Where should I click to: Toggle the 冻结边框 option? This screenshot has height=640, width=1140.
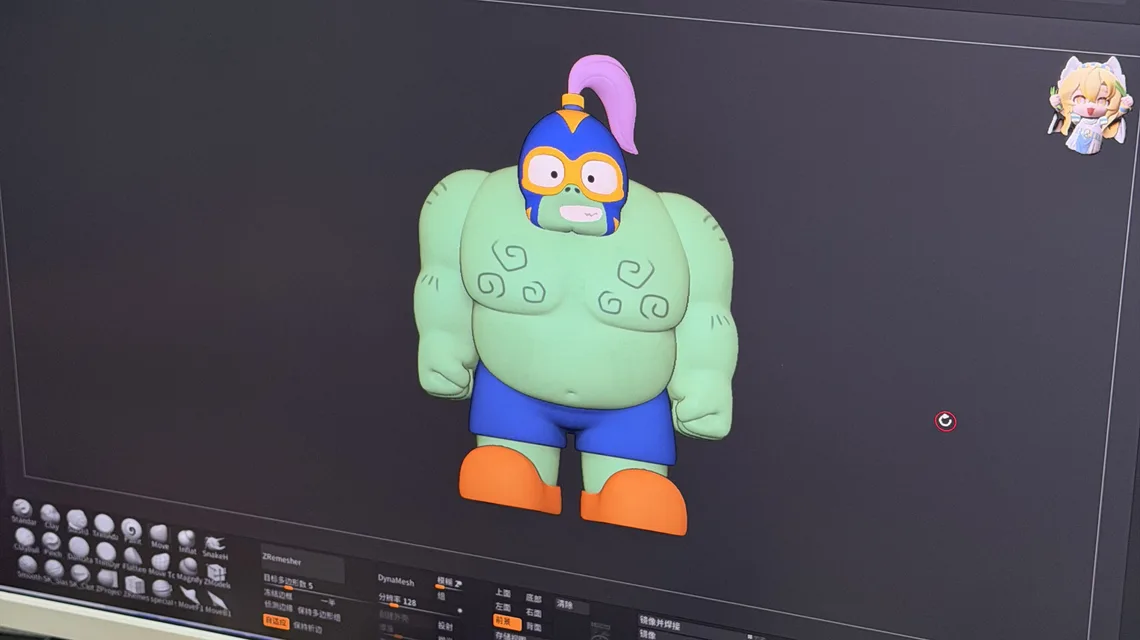pos(278,596)
